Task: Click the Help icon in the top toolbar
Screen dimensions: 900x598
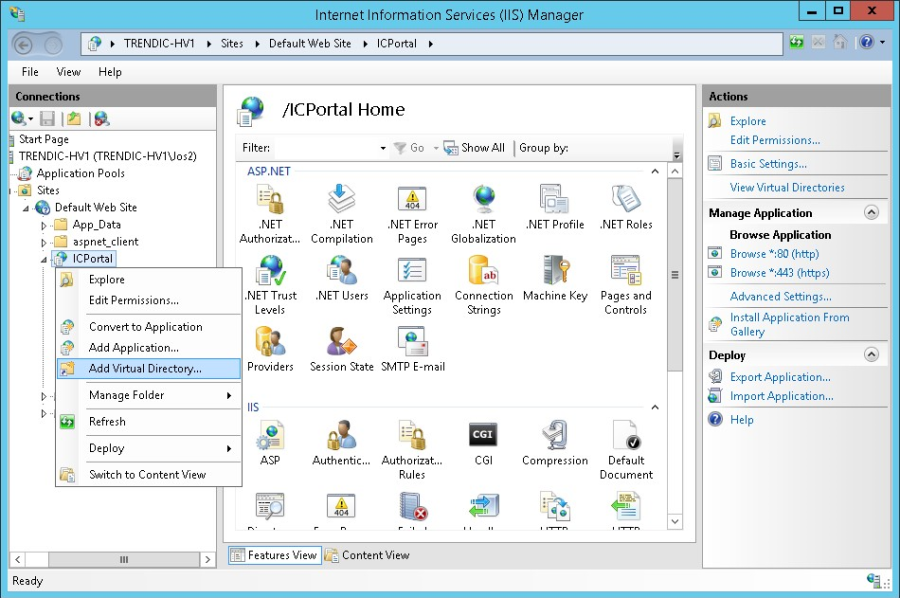Action: click(x=867, y=42)
